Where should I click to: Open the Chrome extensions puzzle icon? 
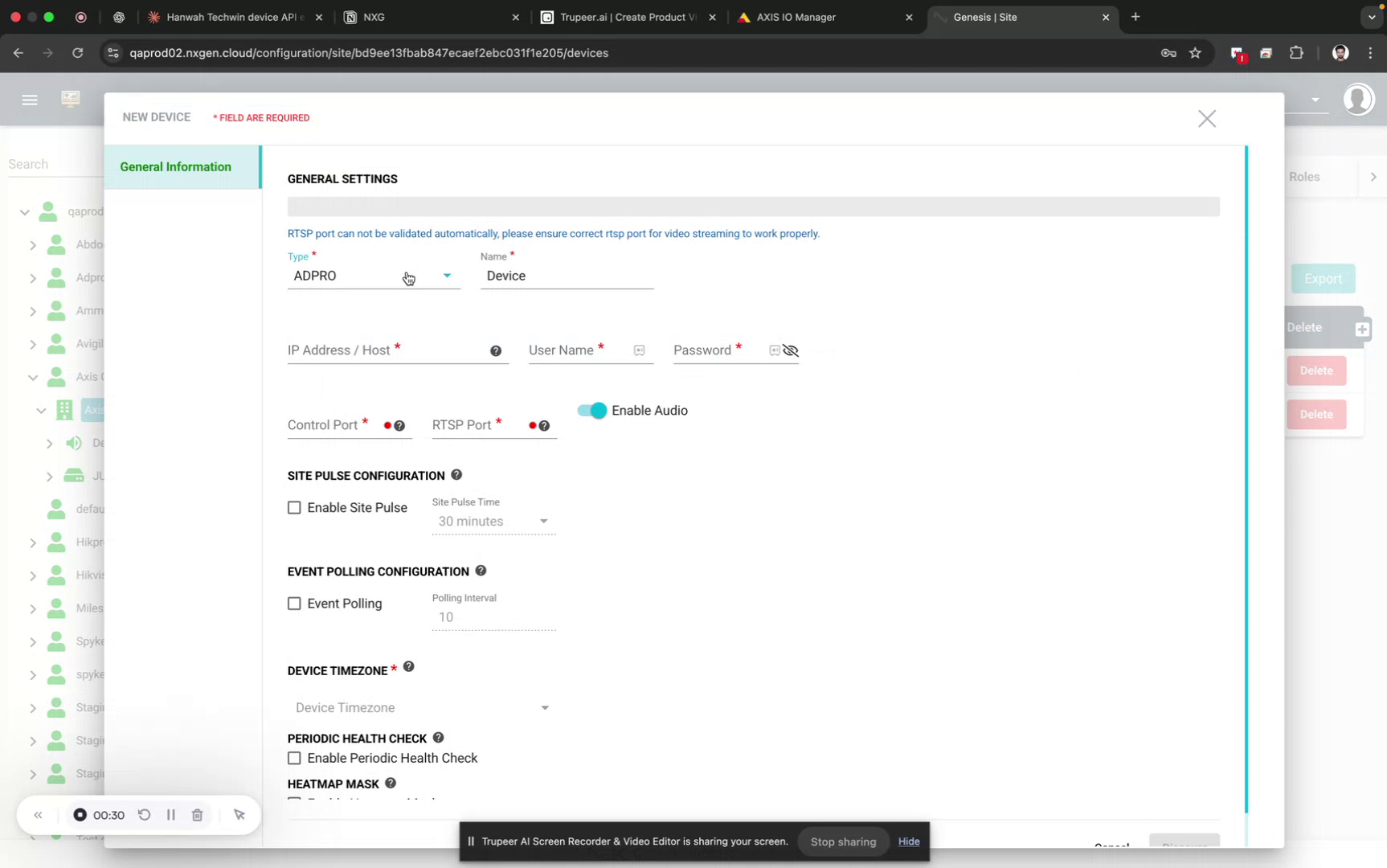pos(1296,53)
